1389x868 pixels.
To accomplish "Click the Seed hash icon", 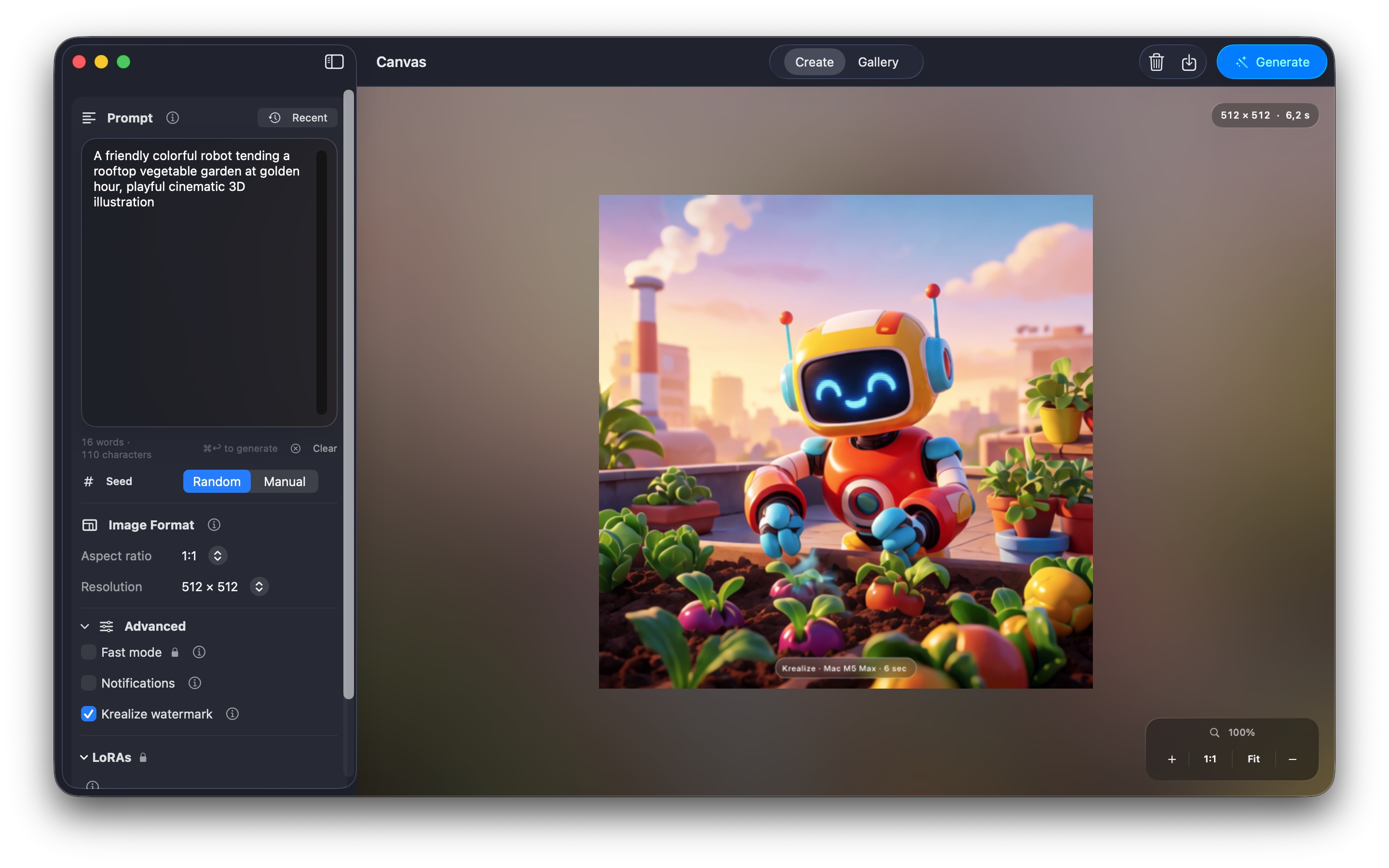I will point(88,482).
